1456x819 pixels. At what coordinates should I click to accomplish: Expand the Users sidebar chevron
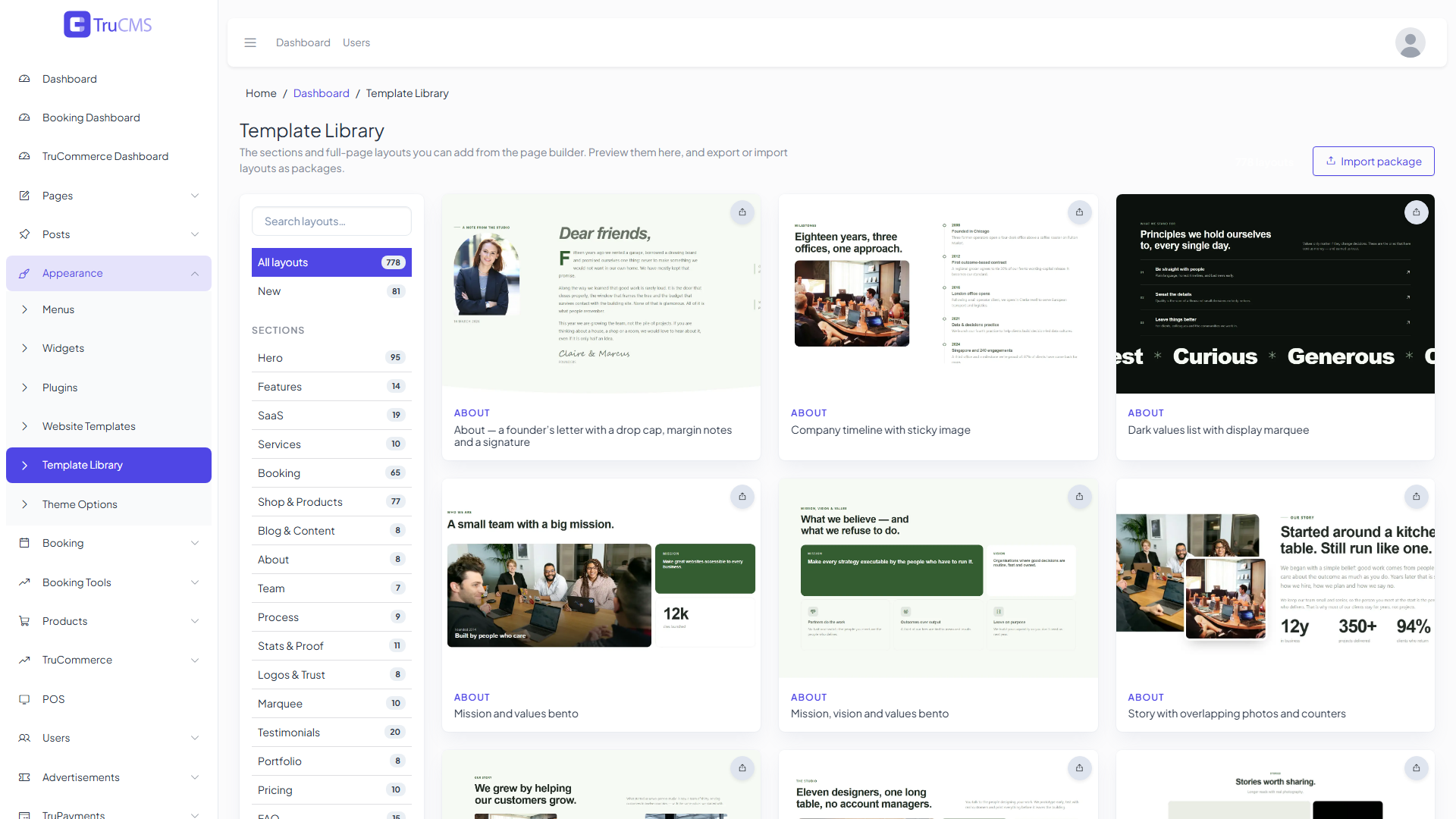point(195,738)
